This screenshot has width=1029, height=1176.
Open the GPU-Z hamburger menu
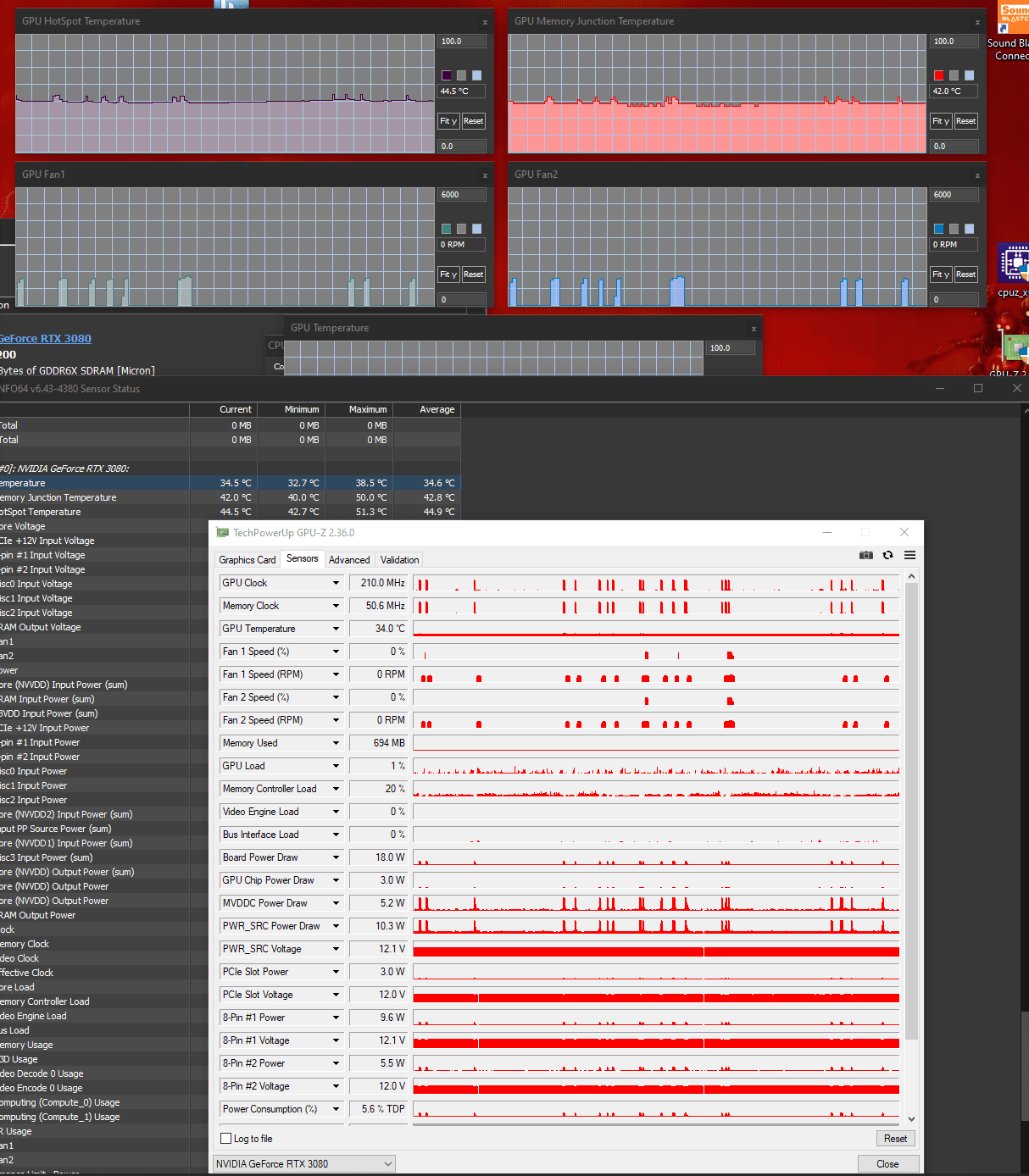pyautogui.click(x=909, y=555)
